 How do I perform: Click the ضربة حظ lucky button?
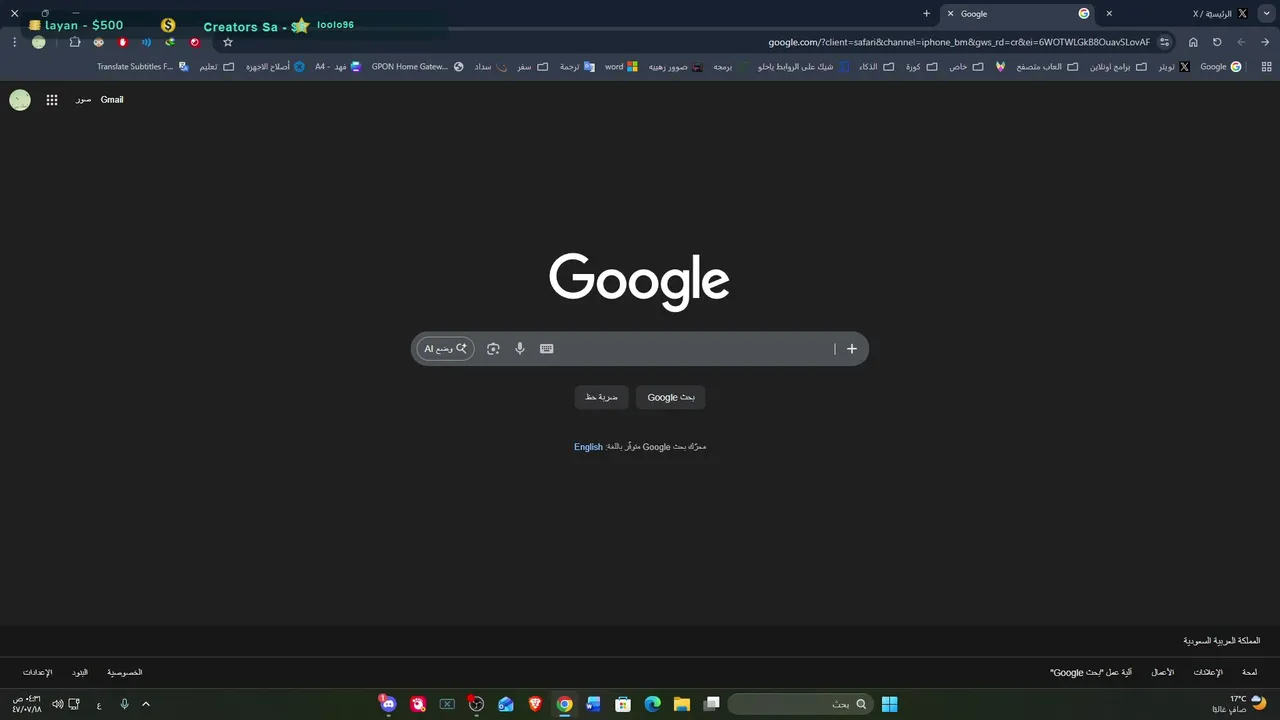[x=602, y=397]
